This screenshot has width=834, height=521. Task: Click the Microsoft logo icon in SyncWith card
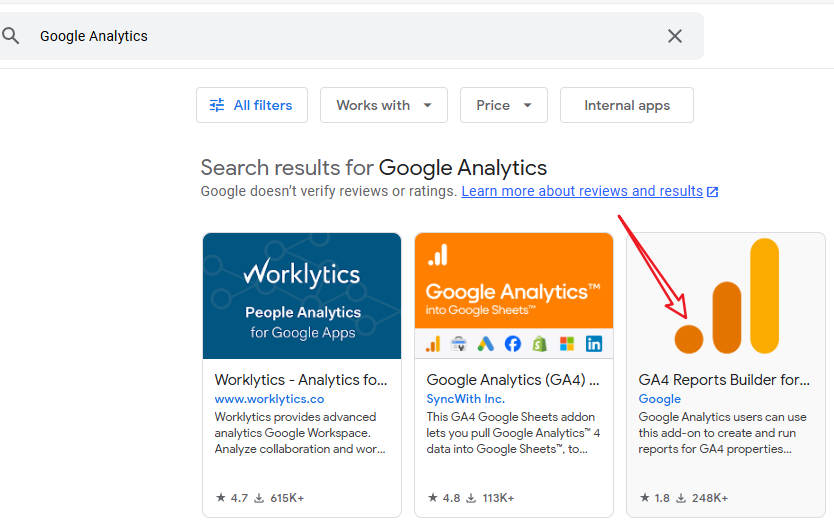(567, 344)
